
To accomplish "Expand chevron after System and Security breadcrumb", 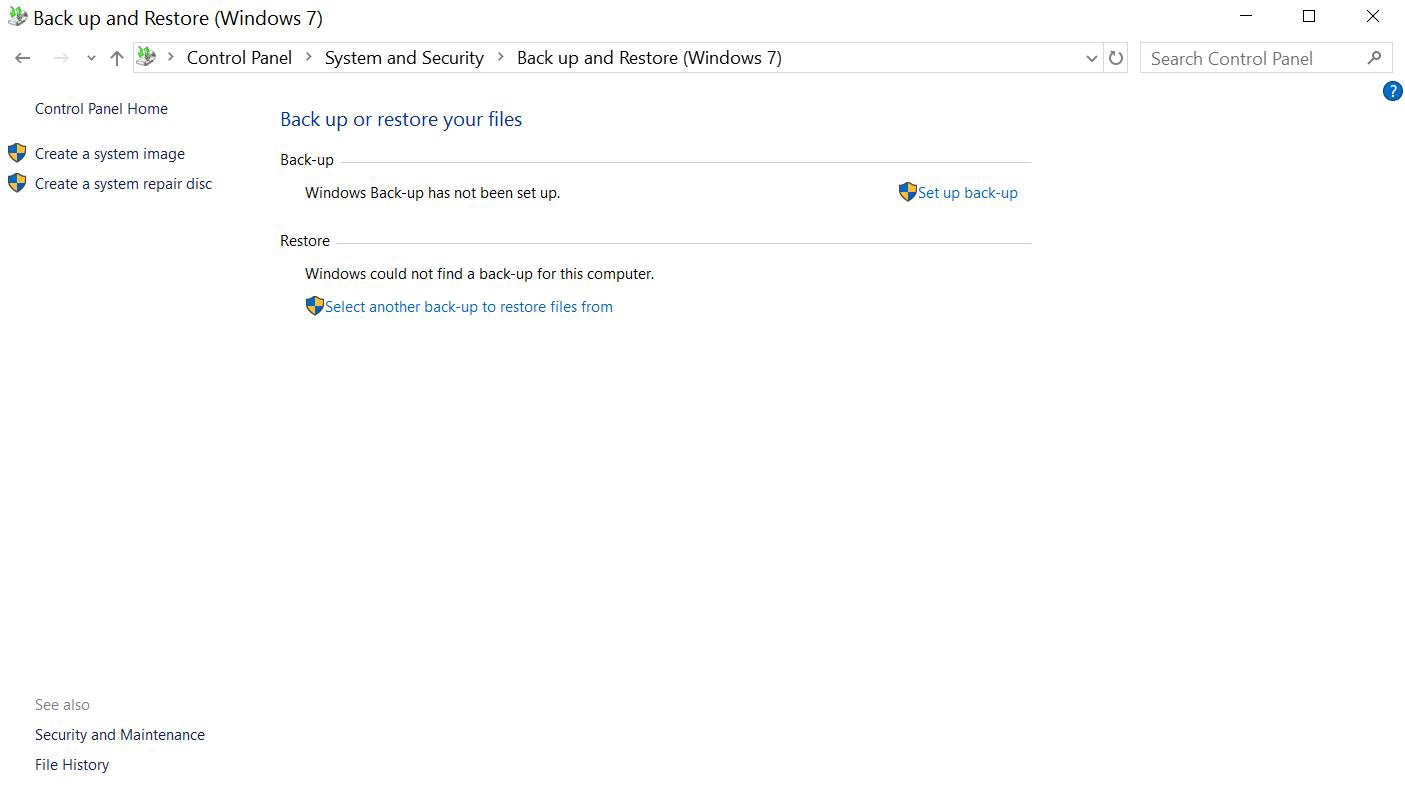I will pos(501,58).
